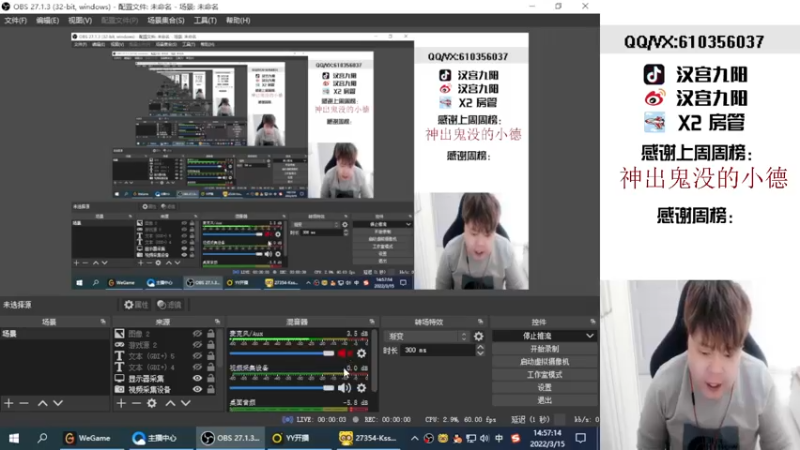The image size is (800, 450).
Task: Expand the 停止推流 dropdown arrow
Action: 590,336
